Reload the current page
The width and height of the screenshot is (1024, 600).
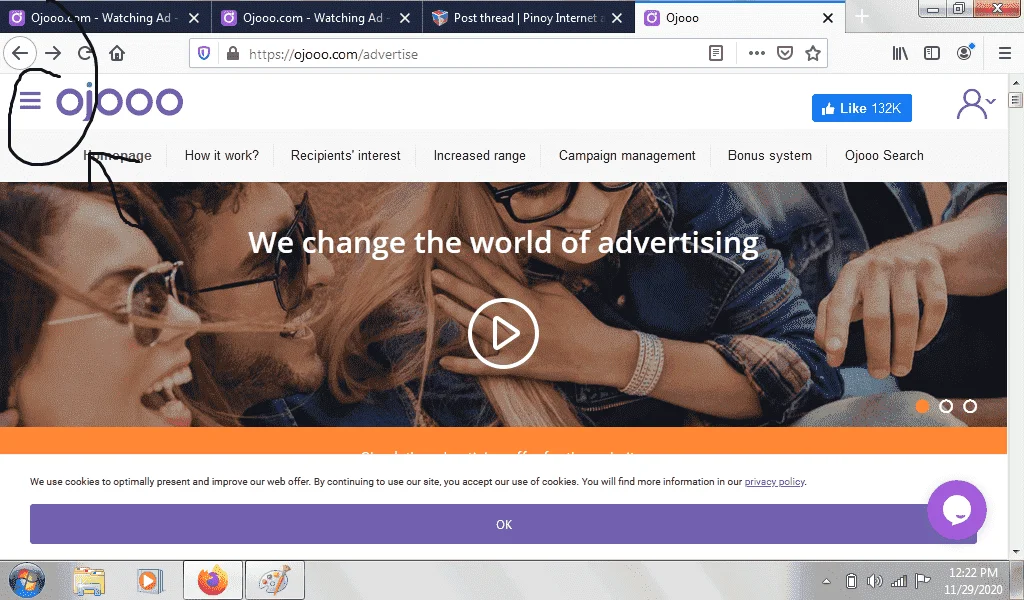click(x=85, y=54)
